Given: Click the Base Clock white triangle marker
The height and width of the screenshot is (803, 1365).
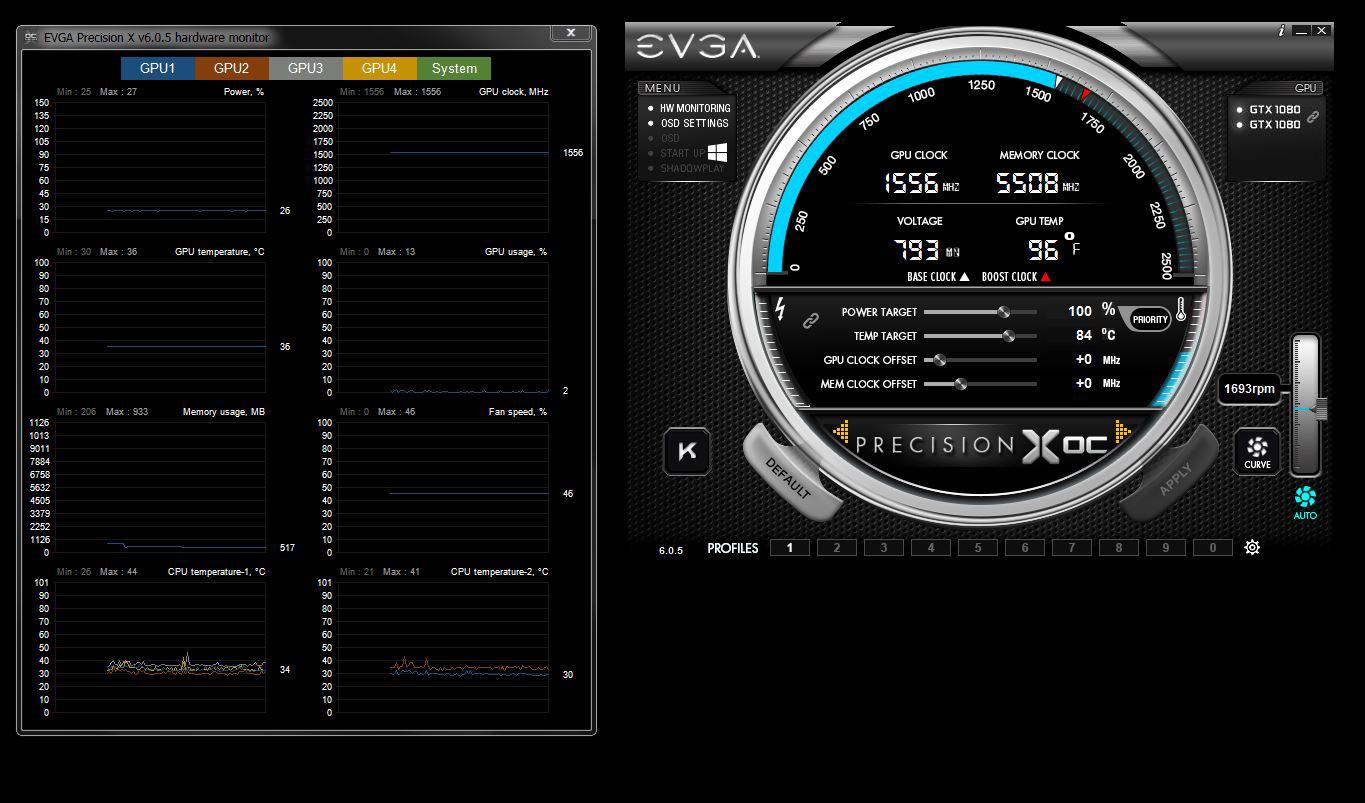Looking at the screenshot, I should [964, 277].
